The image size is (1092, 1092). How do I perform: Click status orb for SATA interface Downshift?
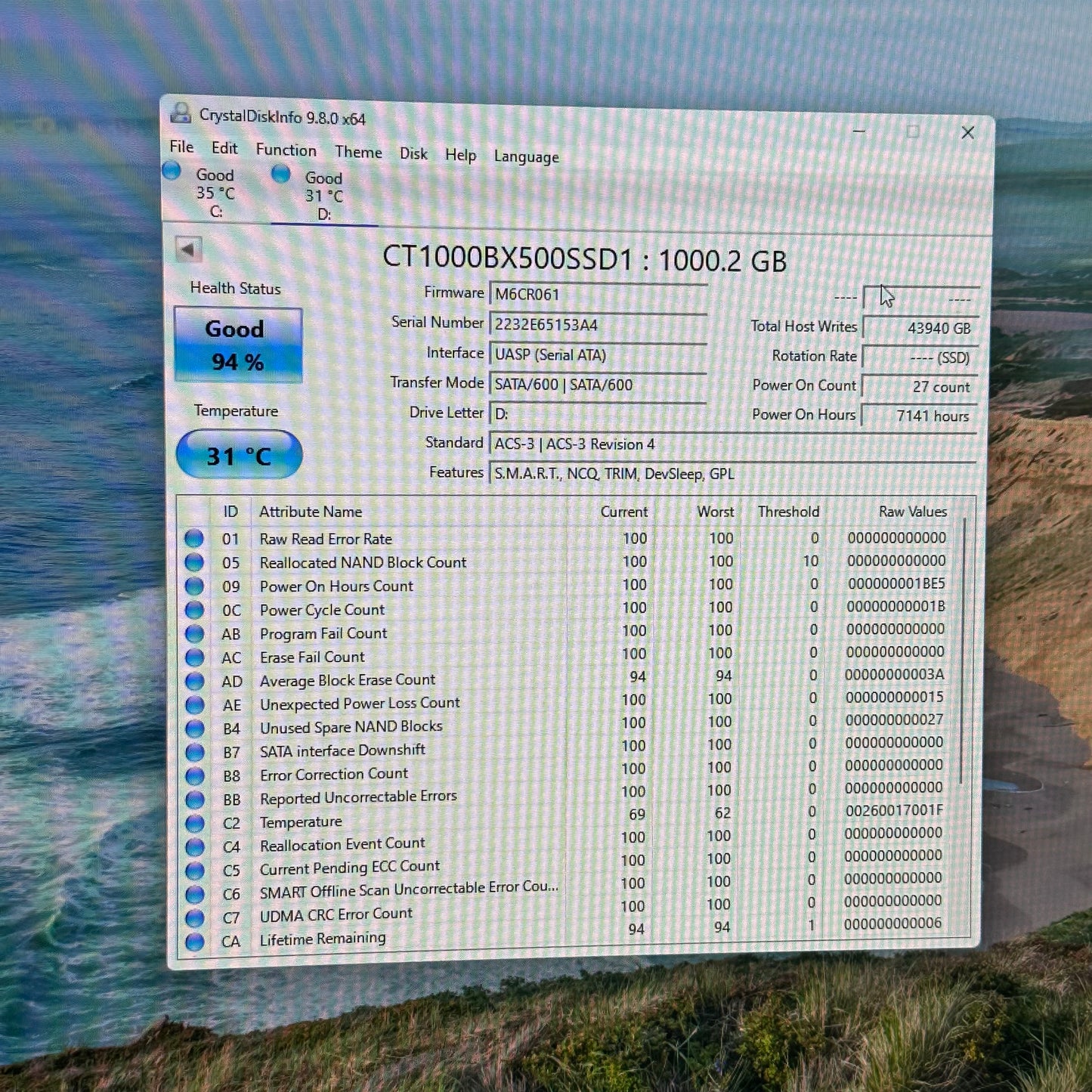click(x=194, y=752)
